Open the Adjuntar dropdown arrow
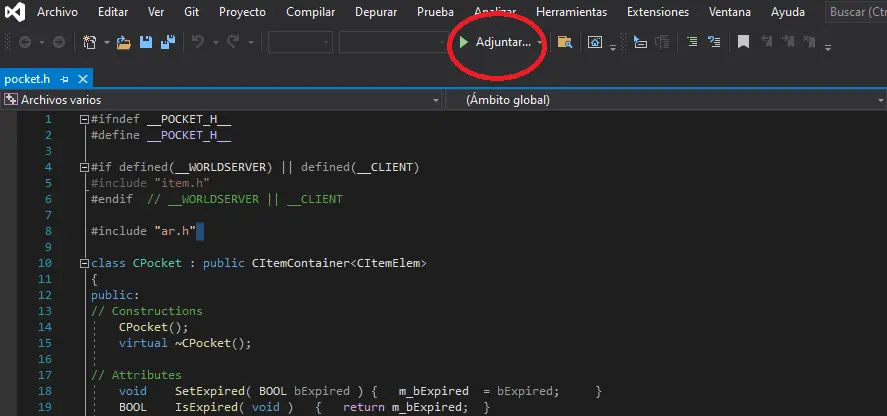887x416 pixels. coord(540,43)
